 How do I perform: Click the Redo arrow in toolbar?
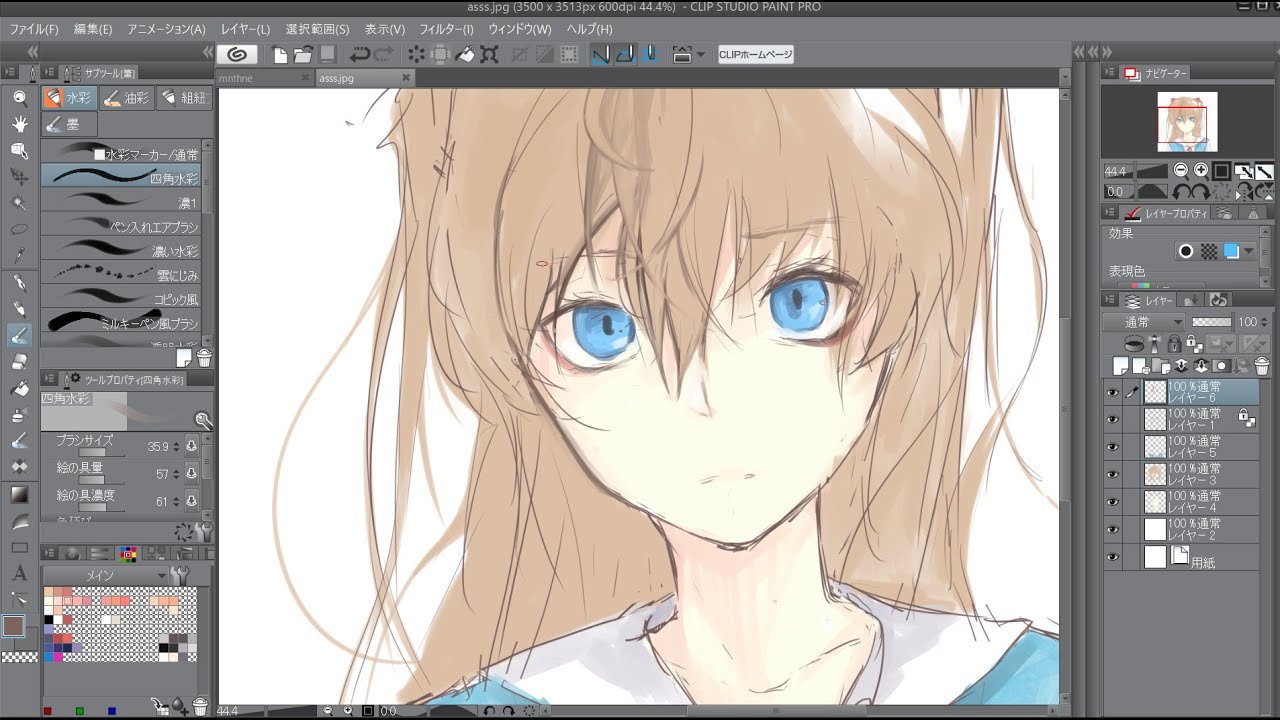383,55
